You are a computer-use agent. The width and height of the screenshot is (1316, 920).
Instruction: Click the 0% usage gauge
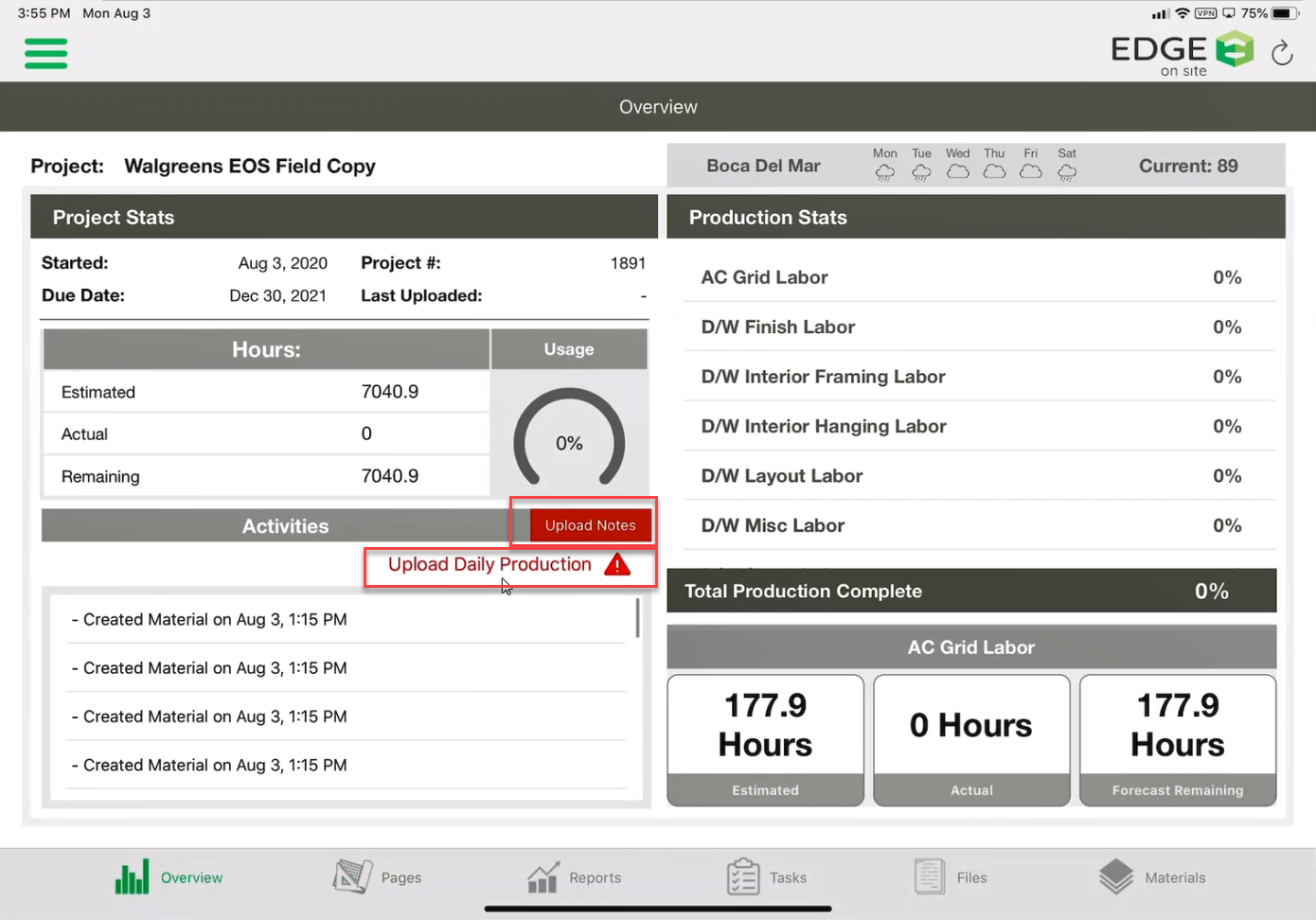point(569,437)
